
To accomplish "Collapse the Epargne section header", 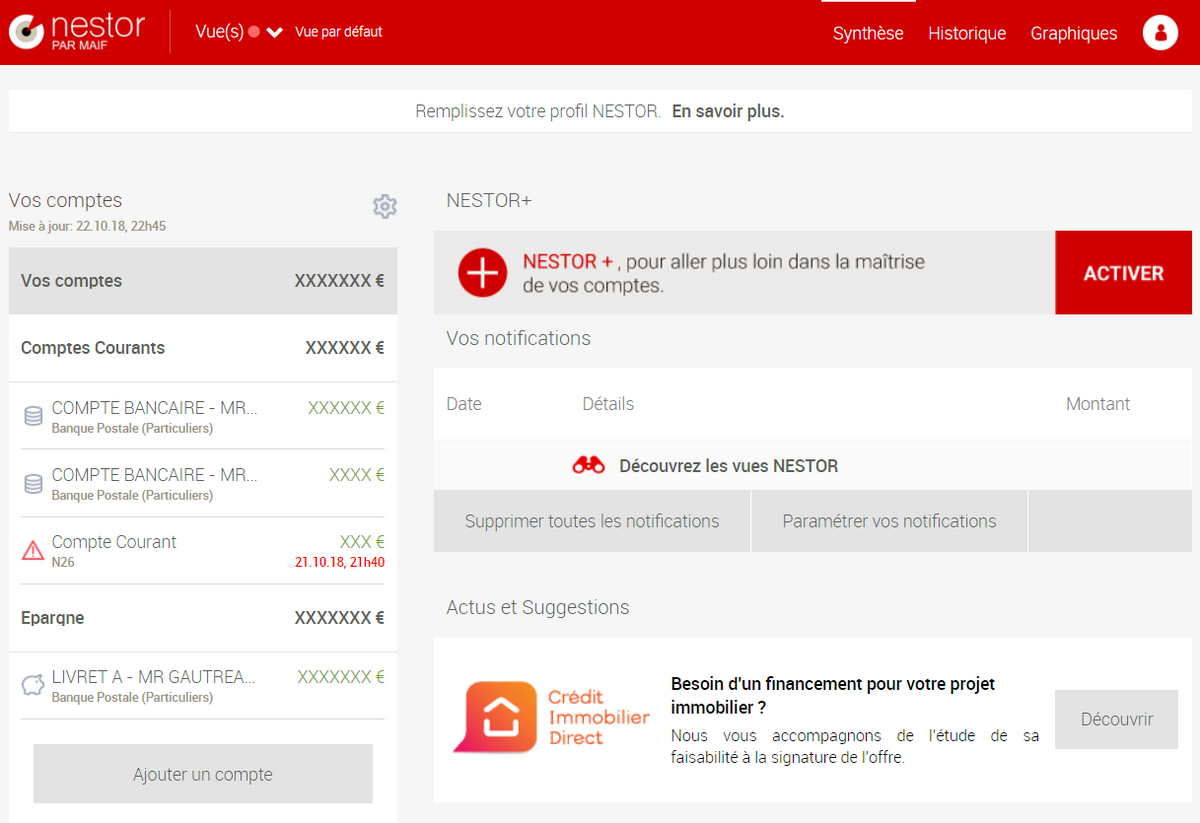I will 203,618.
